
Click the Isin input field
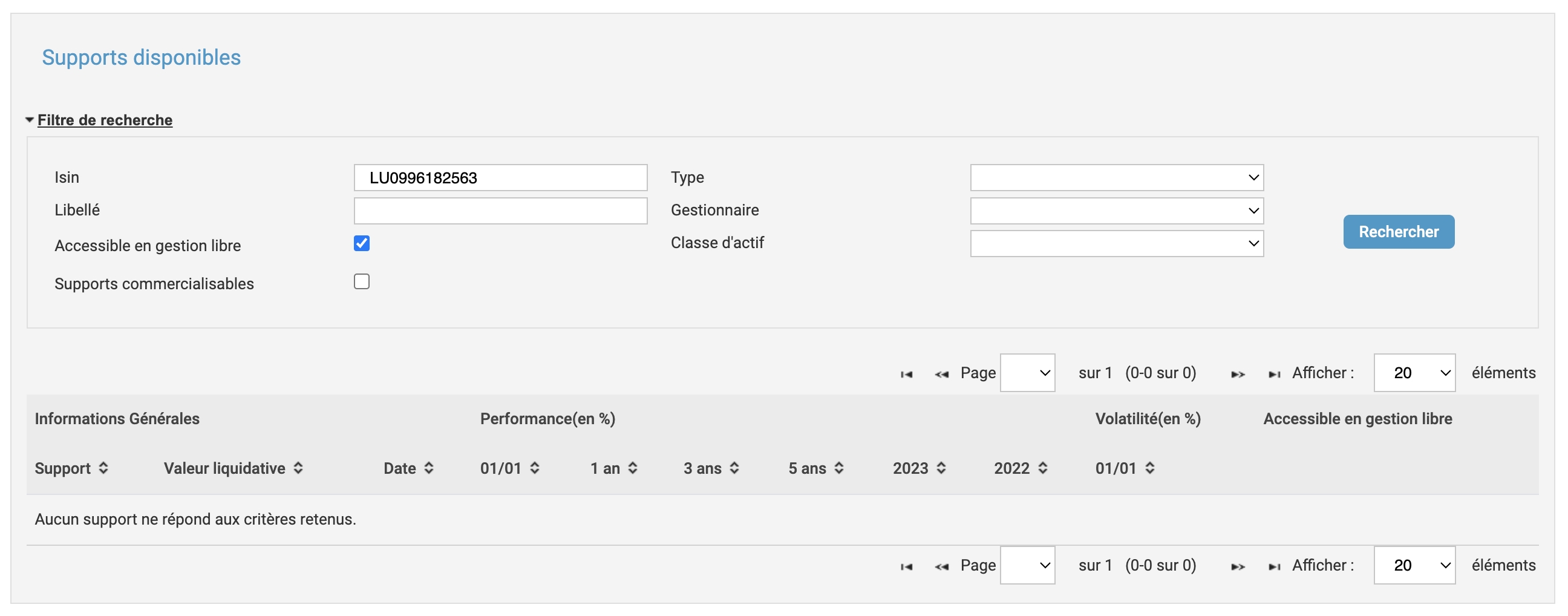[500, 178]
